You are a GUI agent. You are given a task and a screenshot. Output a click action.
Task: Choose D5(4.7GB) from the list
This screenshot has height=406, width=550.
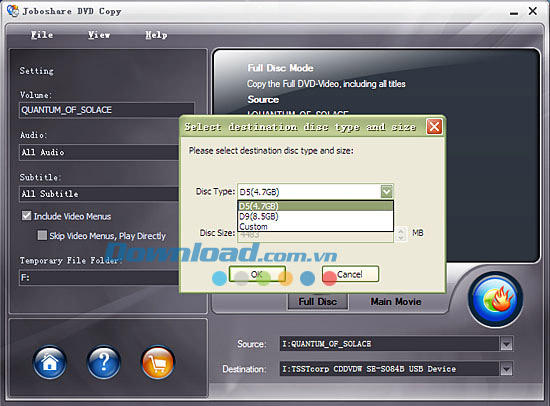pyautogui.click(x=315, y=206)
